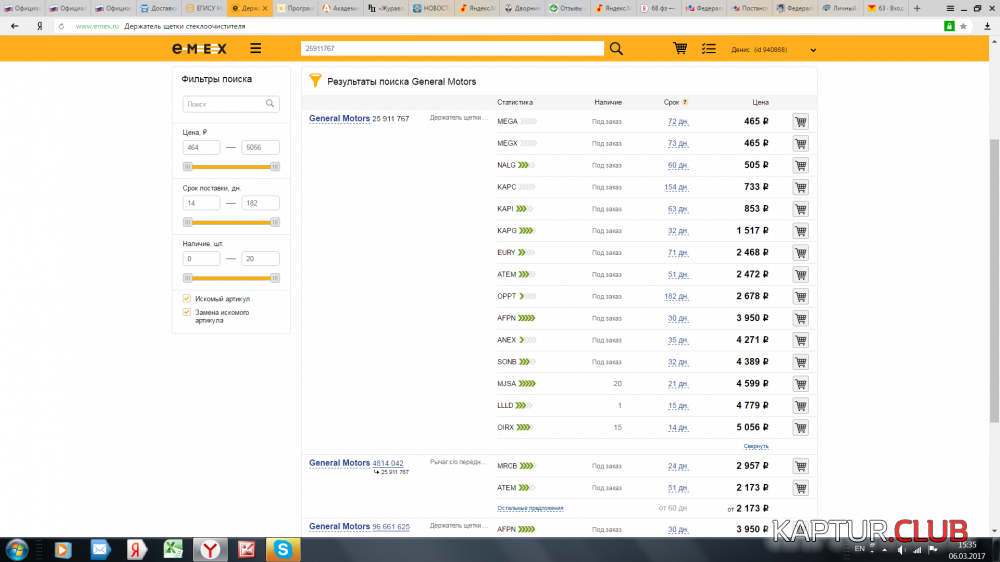Switch to the 'НОВОСТИ' browser tab
The image size is (1000, 562).
[x=432, y=8]
